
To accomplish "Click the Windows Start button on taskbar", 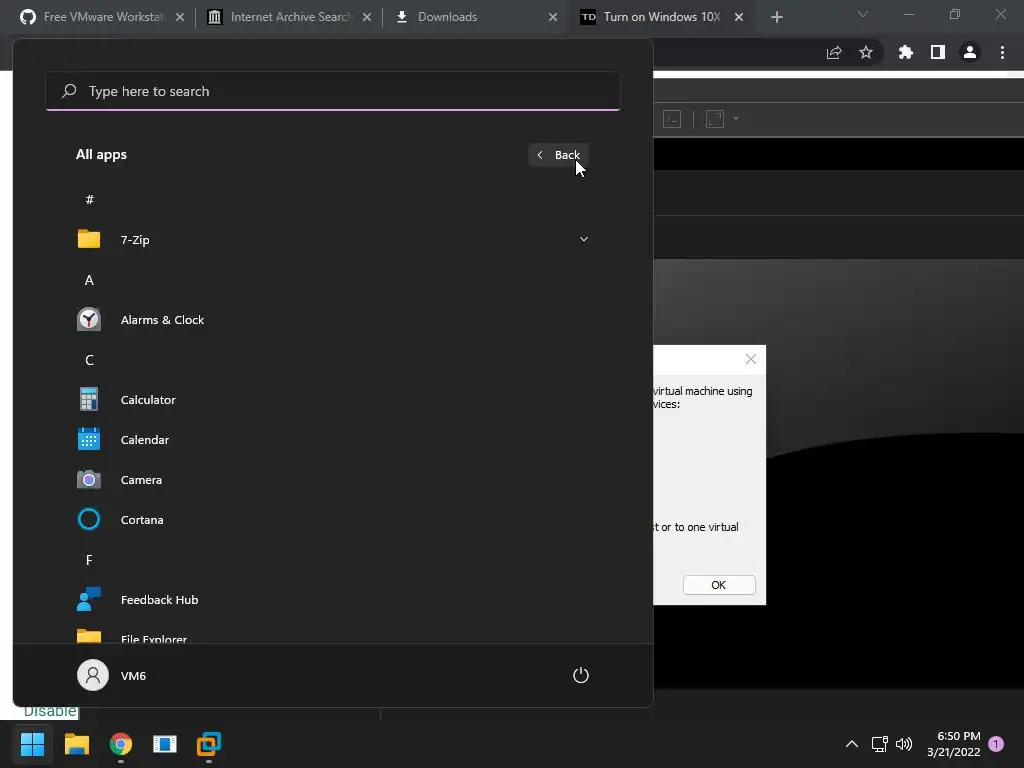I will click(32, 744).
